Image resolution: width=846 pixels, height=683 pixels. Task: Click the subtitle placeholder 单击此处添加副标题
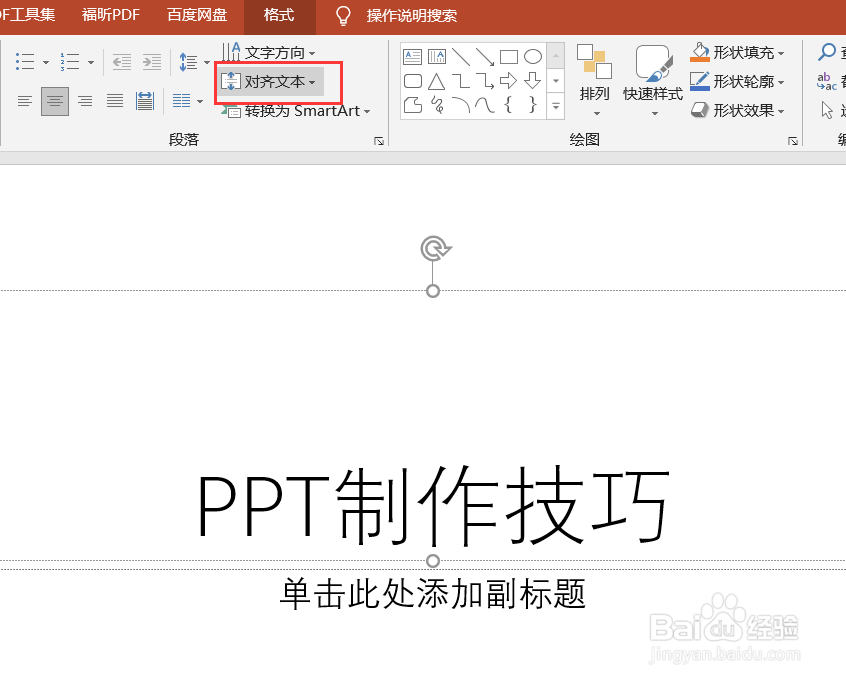point(432,594)
